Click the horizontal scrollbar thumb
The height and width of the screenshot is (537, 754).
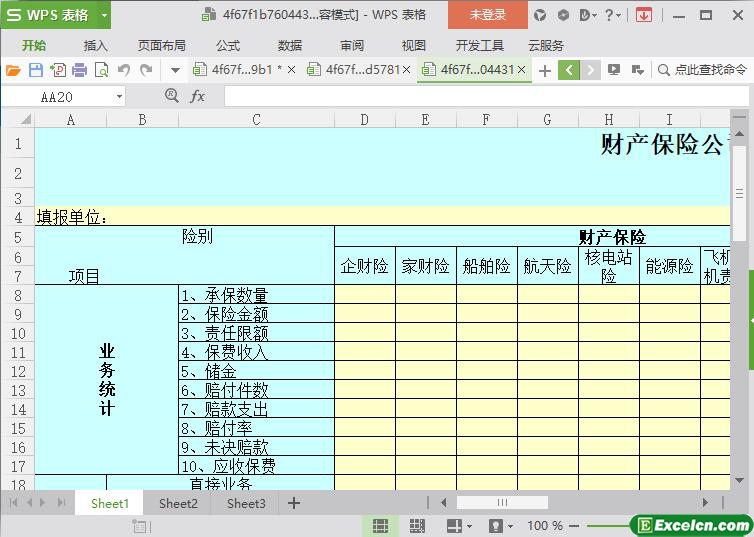pyautogui.click(x=502, y=503)
